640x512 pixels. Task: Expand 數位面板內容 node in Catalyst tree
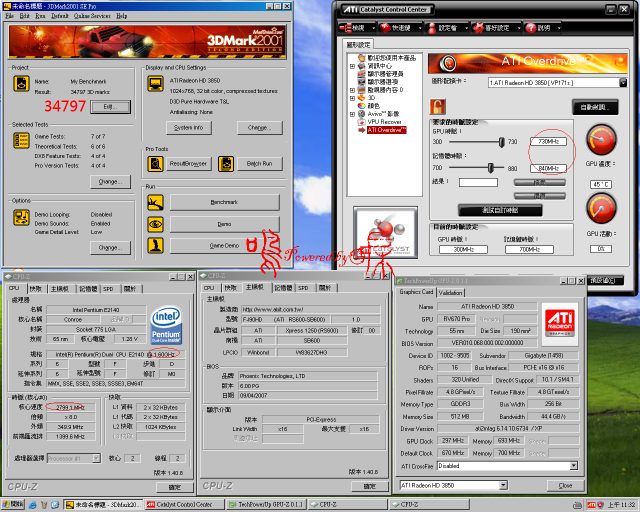tap(352, 90)
